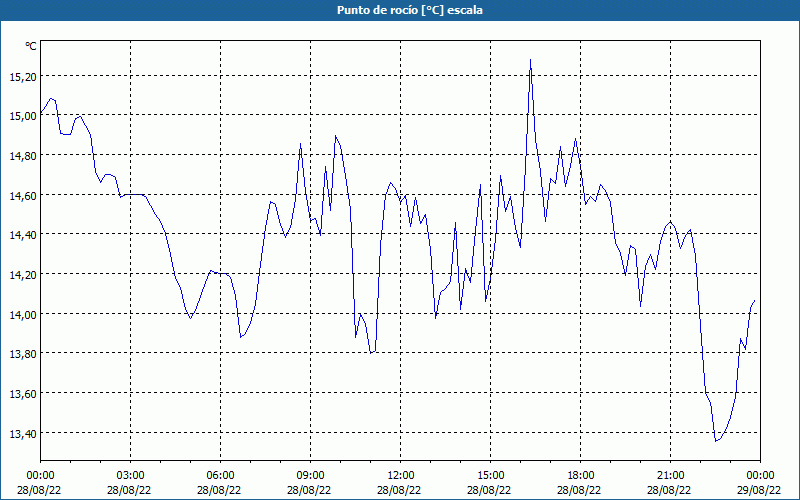Click the 06:00 time axis label

click(220, 476)
